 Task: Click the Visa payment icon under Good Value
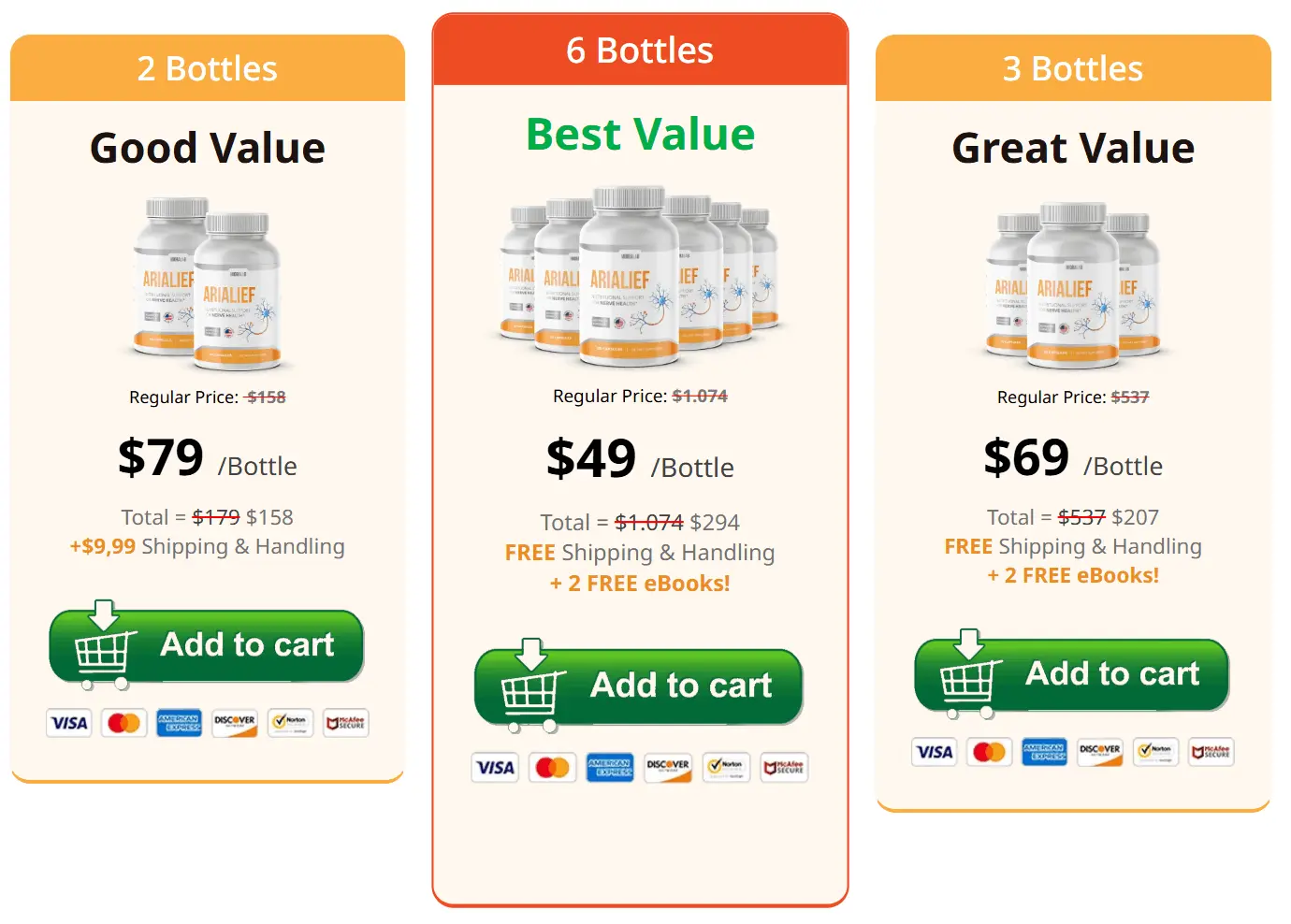point(69,723)
